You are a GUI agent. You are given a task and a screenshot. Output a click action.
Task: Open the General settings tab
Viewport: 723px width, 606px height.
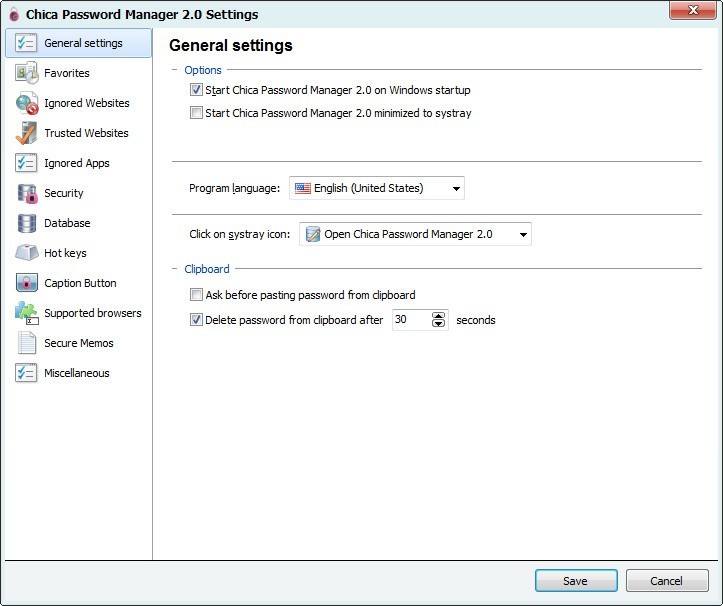(78, 43)
